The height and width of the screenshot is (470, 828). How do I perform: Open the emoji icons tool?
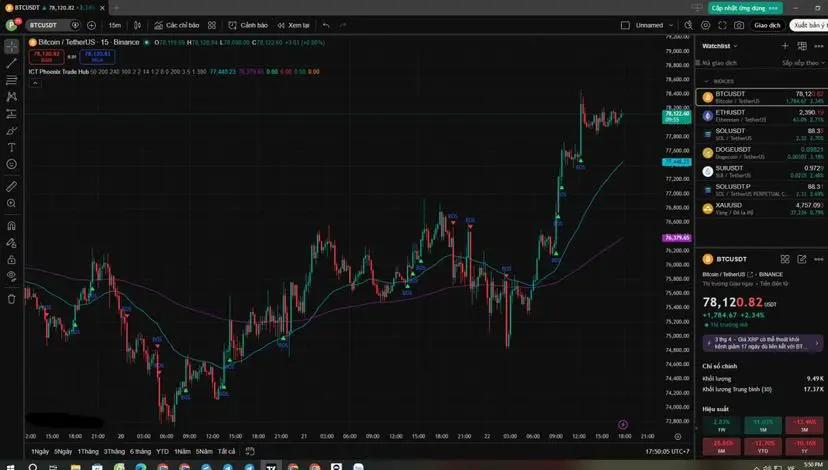(12, 164)
